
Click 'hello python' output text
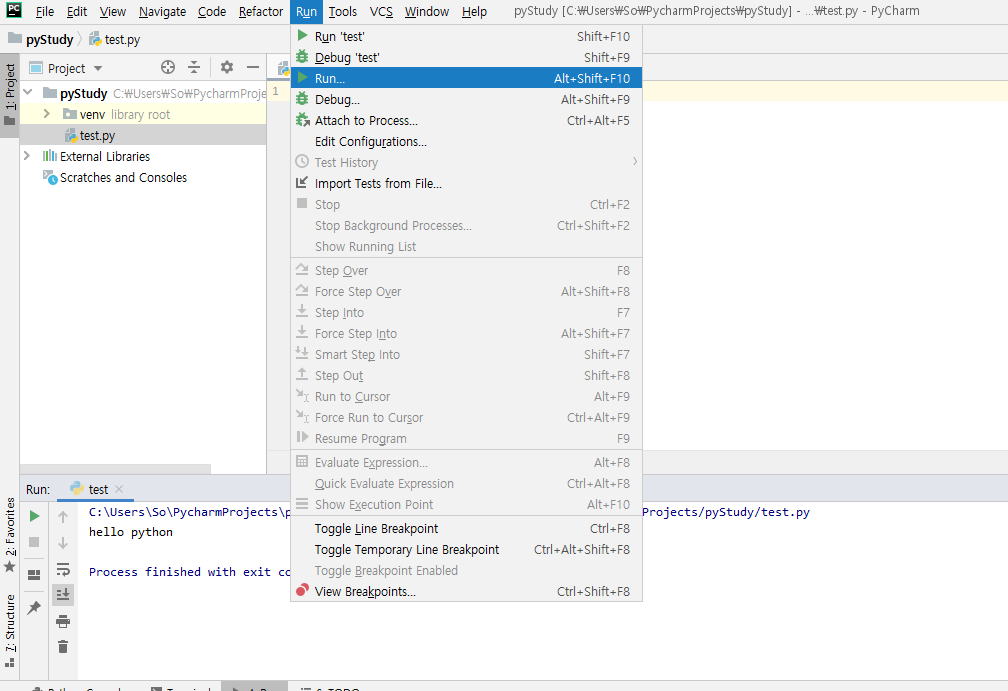(x=130, y=532)
